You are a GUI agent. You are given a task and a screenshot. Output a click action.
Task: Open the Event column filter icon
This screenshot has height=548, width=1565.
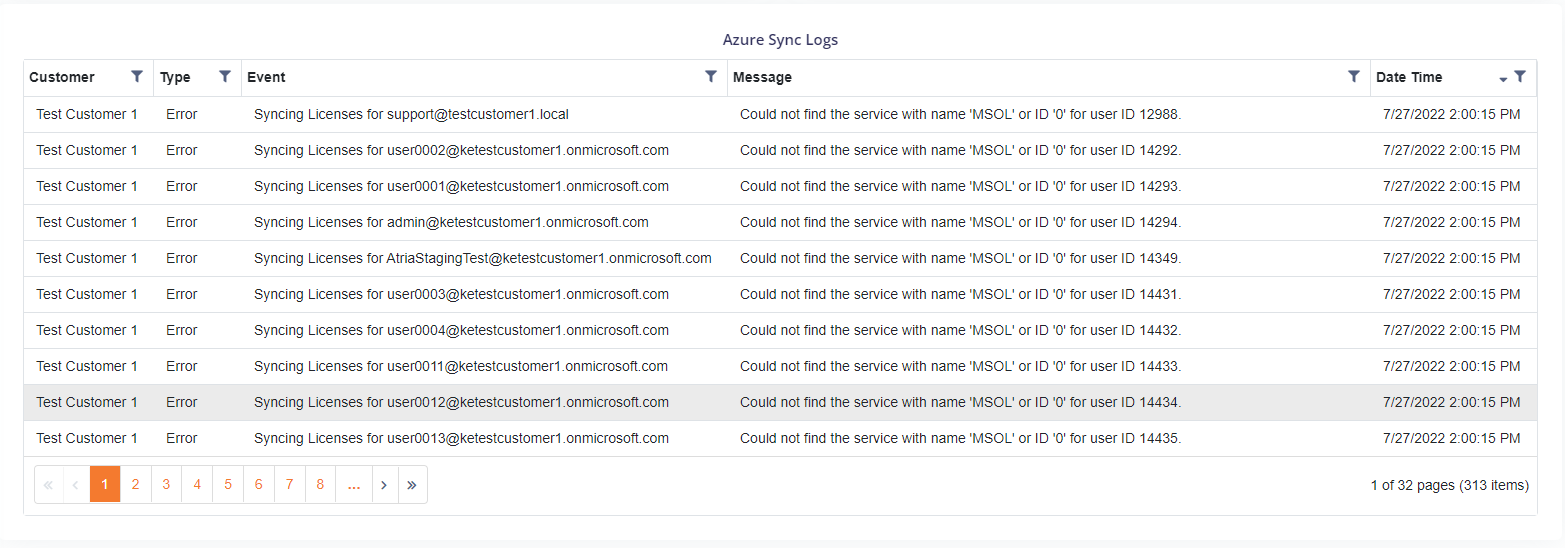711,76
